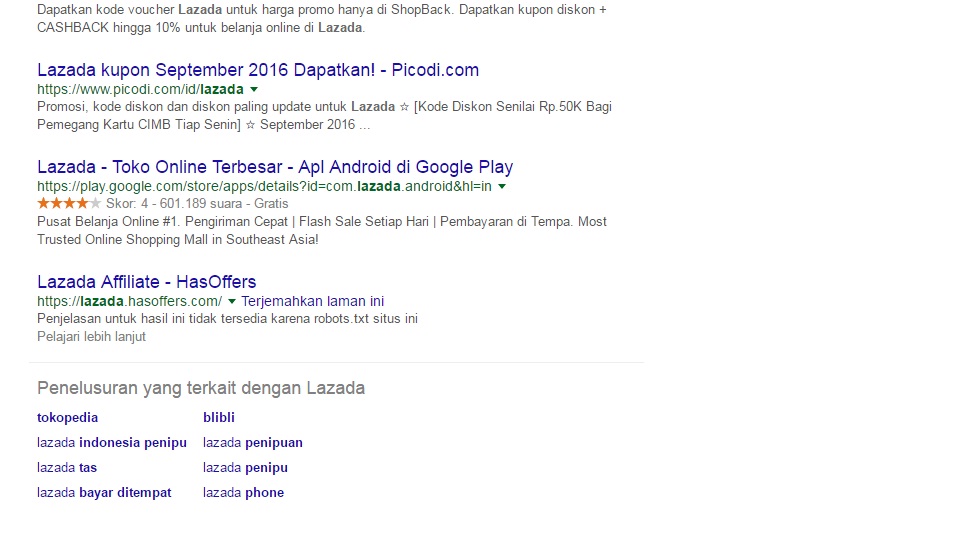Click Terjemahkan laman ini link
960x540 pixels.
313,301
